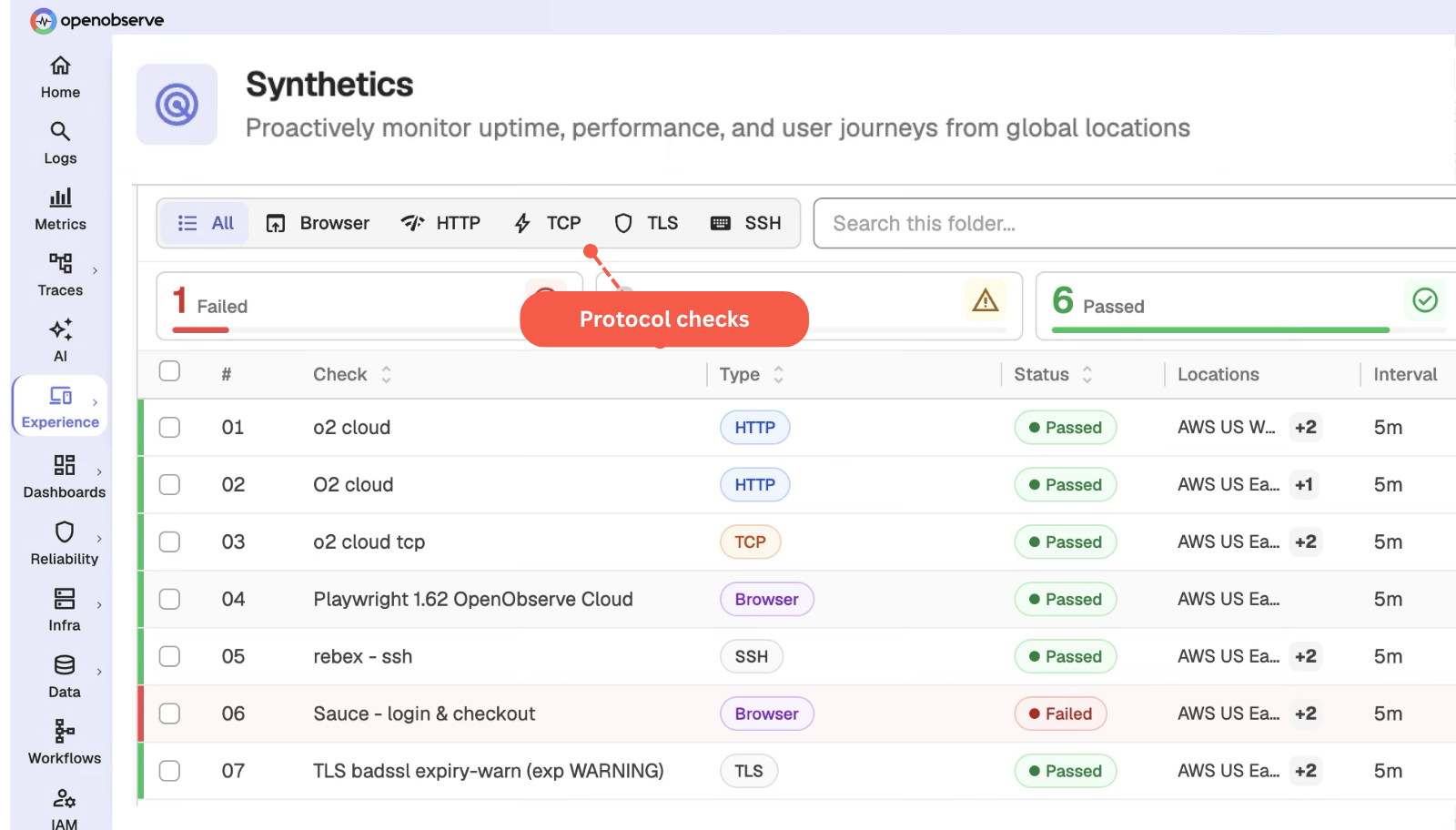Open the rebex - ssh check
Viewport: 1456px width, 830px height.
362,657
